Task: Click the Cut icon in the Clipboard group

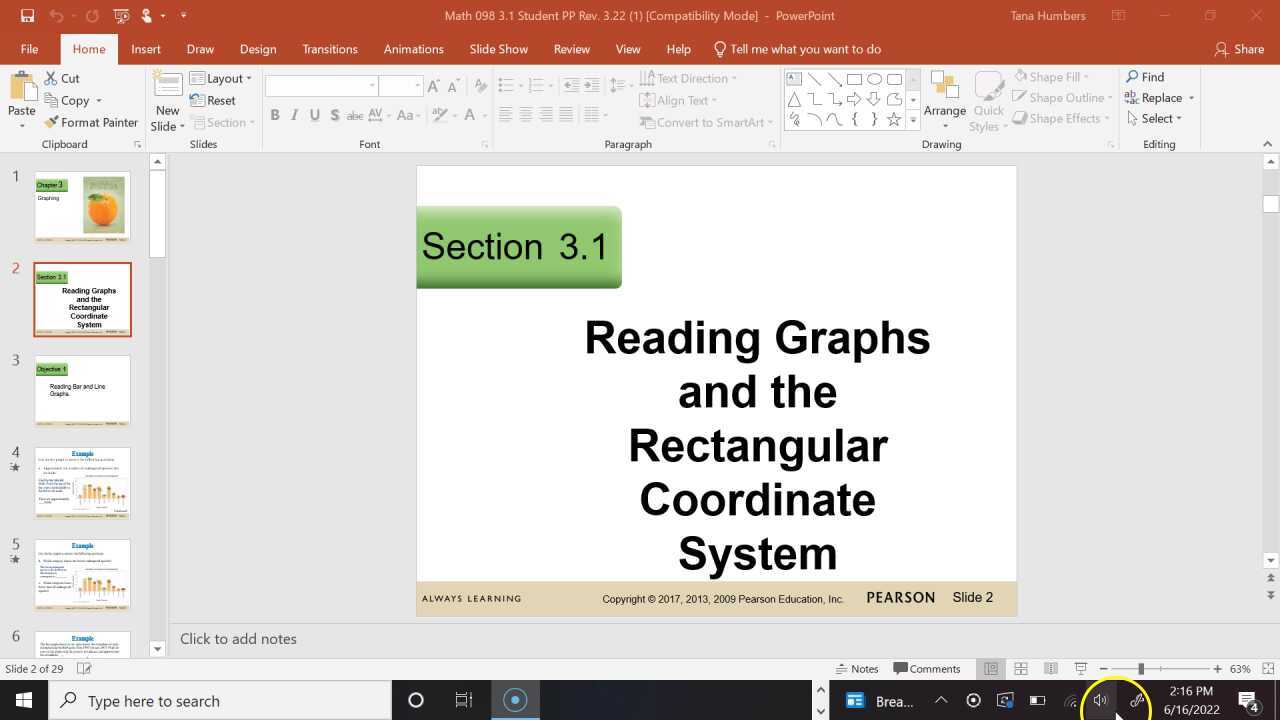Action: tap(50, 78)
